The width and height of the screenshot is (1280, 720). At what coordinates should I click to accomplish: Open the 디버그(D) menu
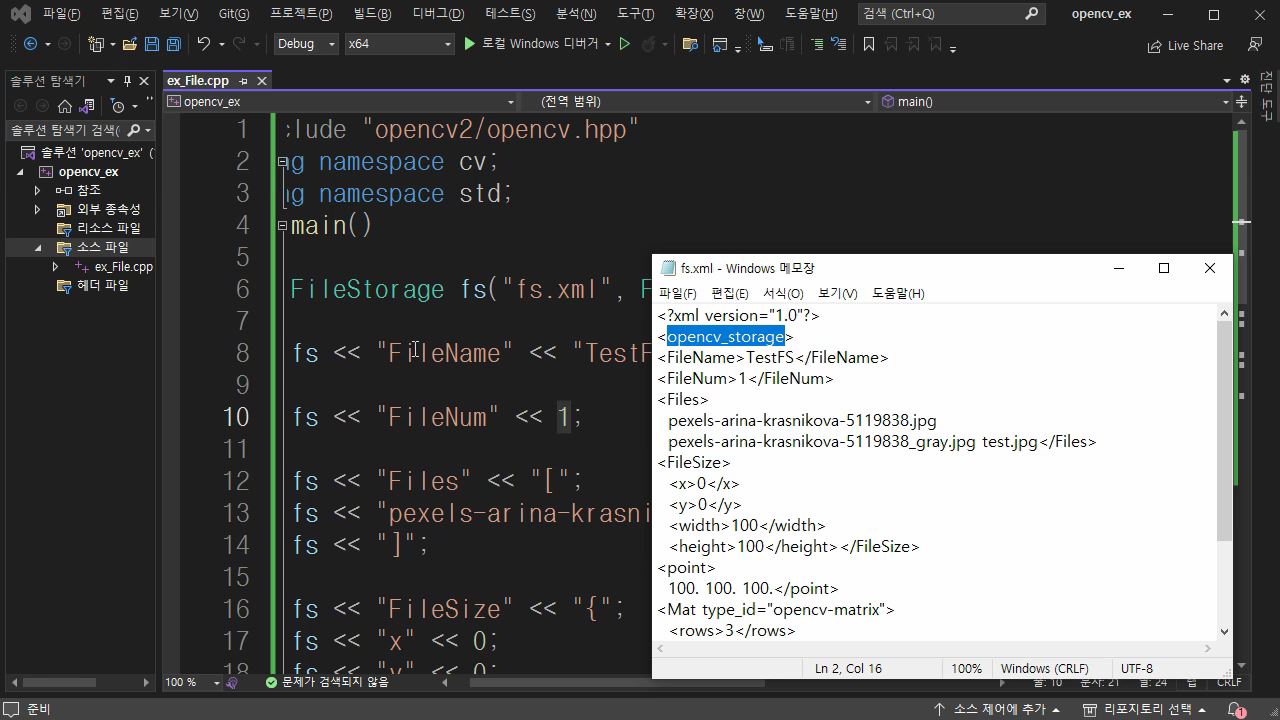point(438,14)
